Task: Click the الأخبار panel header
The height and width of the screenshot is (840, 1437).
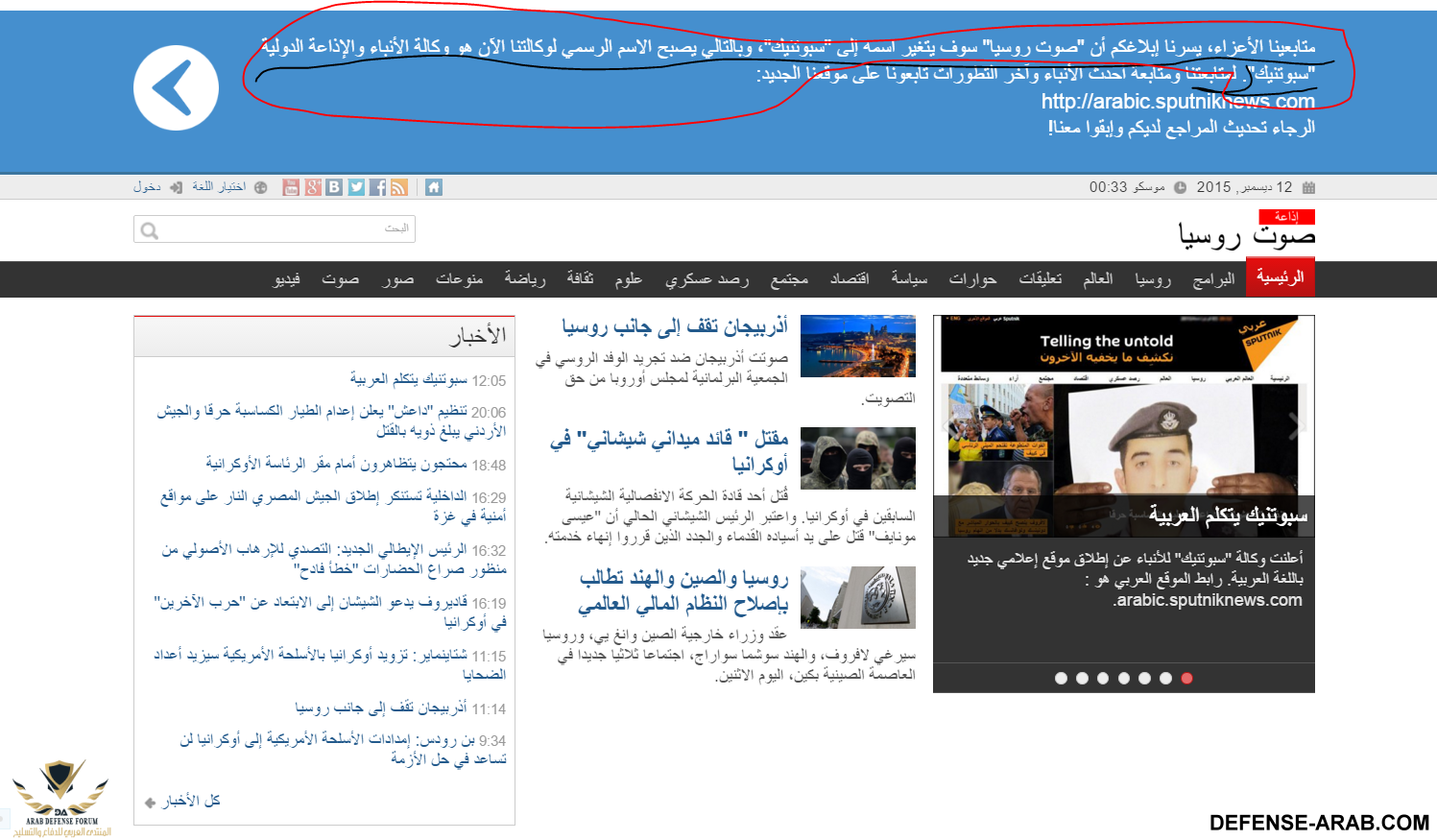Action: click(324, 336)
